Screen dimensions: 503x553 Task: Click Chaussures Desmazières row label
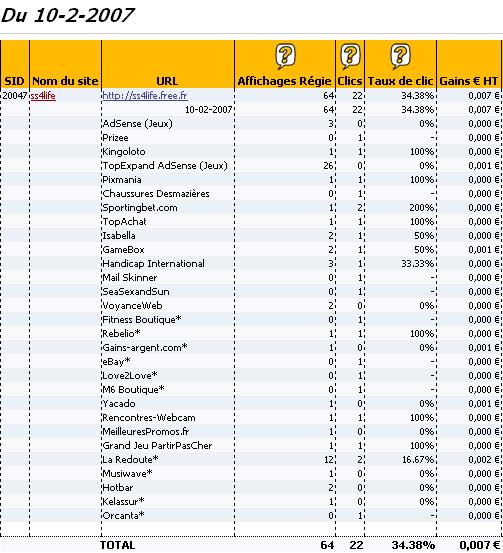tap(156, 194)
